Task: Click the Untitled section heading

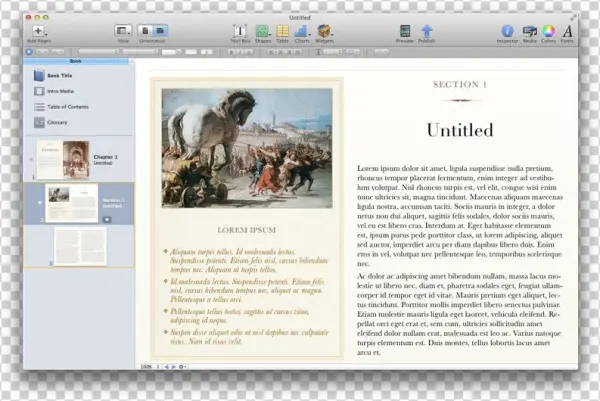Action: tap(460, 130)
